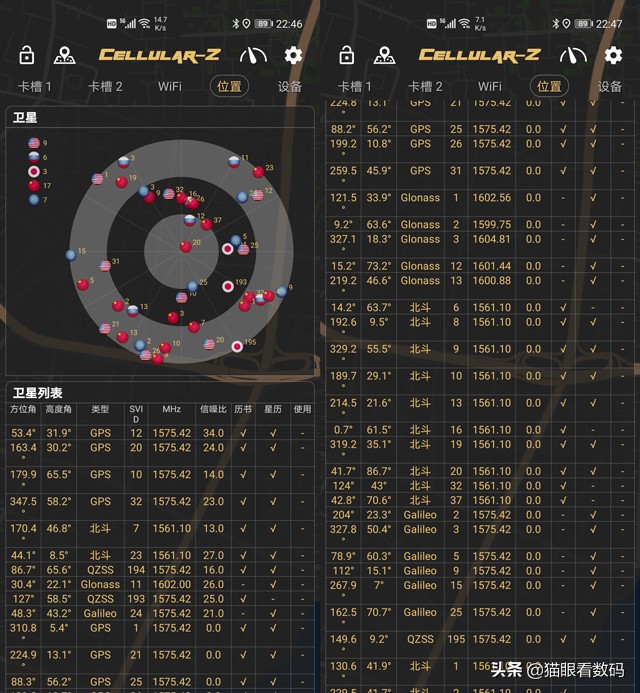This screenshot has width=640, height=693.
Task: Tap the US flag legend entry
Action: [x=33, y=143]
